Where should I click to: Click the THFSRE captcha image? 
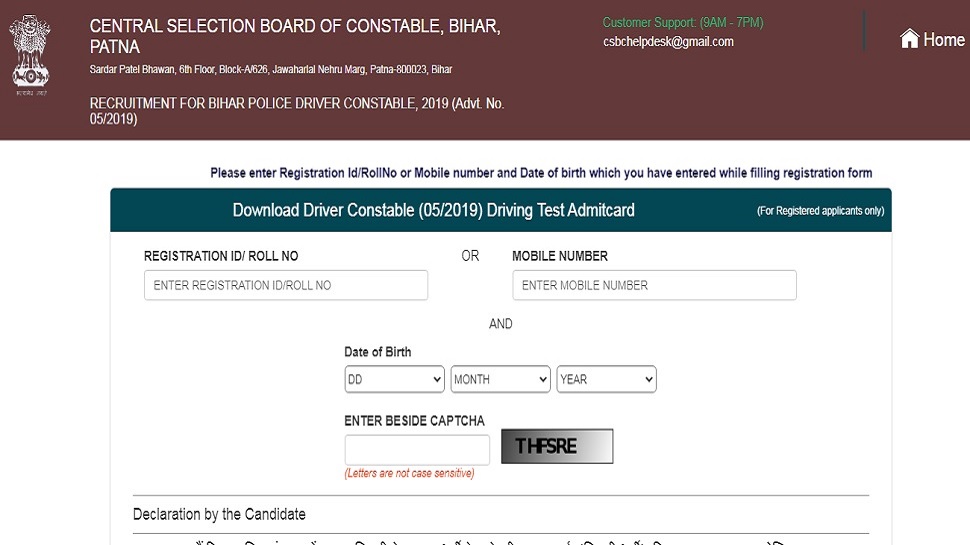point(557,446)
